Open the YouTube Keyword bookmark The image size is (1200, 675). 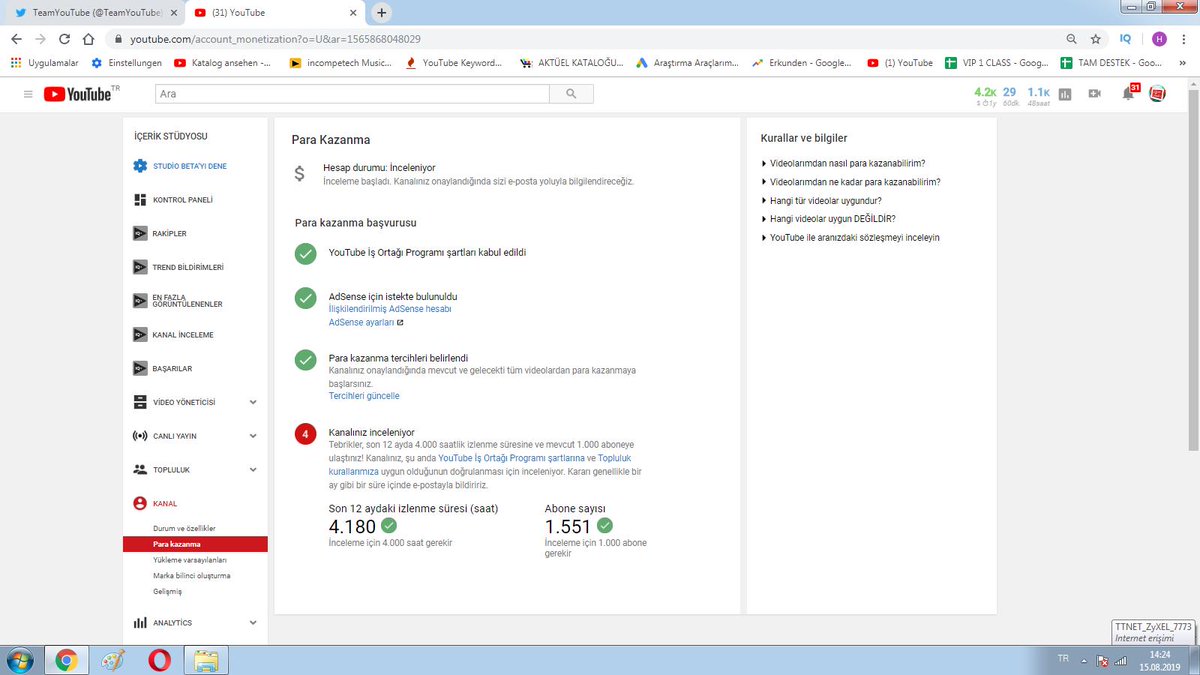click(454, 62)
